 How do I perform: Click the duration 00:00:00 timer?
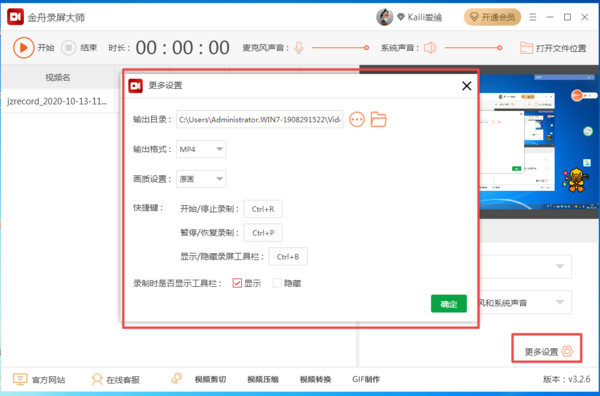click(183, 48)
